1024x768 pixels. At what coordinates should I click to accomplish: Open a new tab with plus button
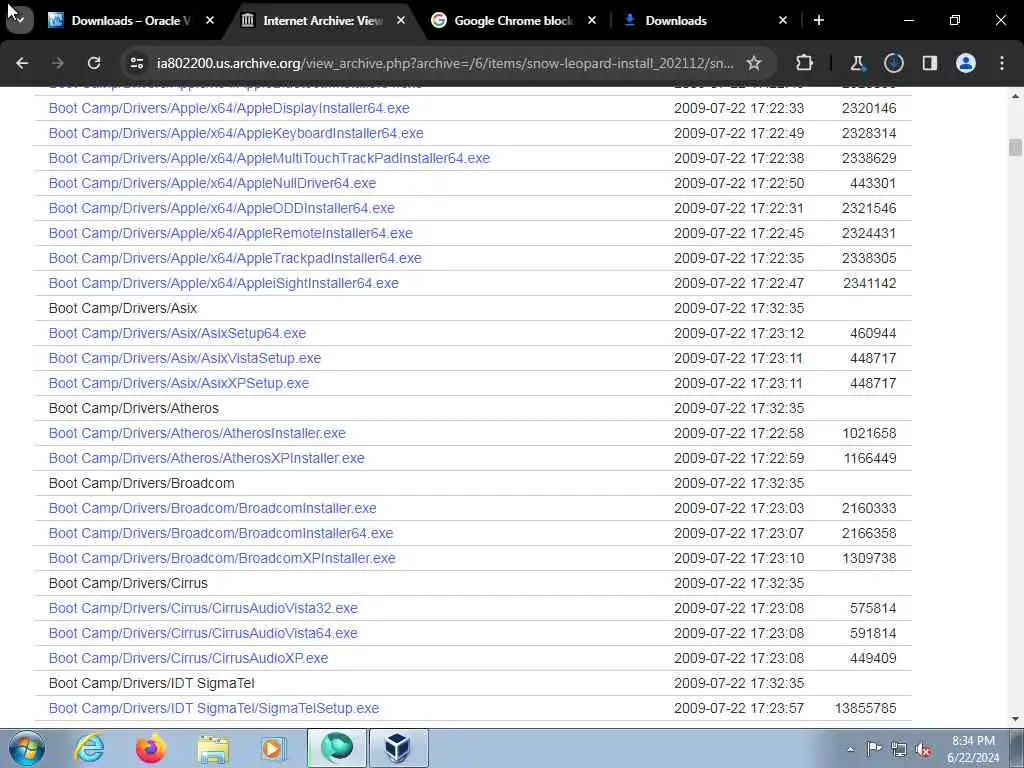[818, 20]
